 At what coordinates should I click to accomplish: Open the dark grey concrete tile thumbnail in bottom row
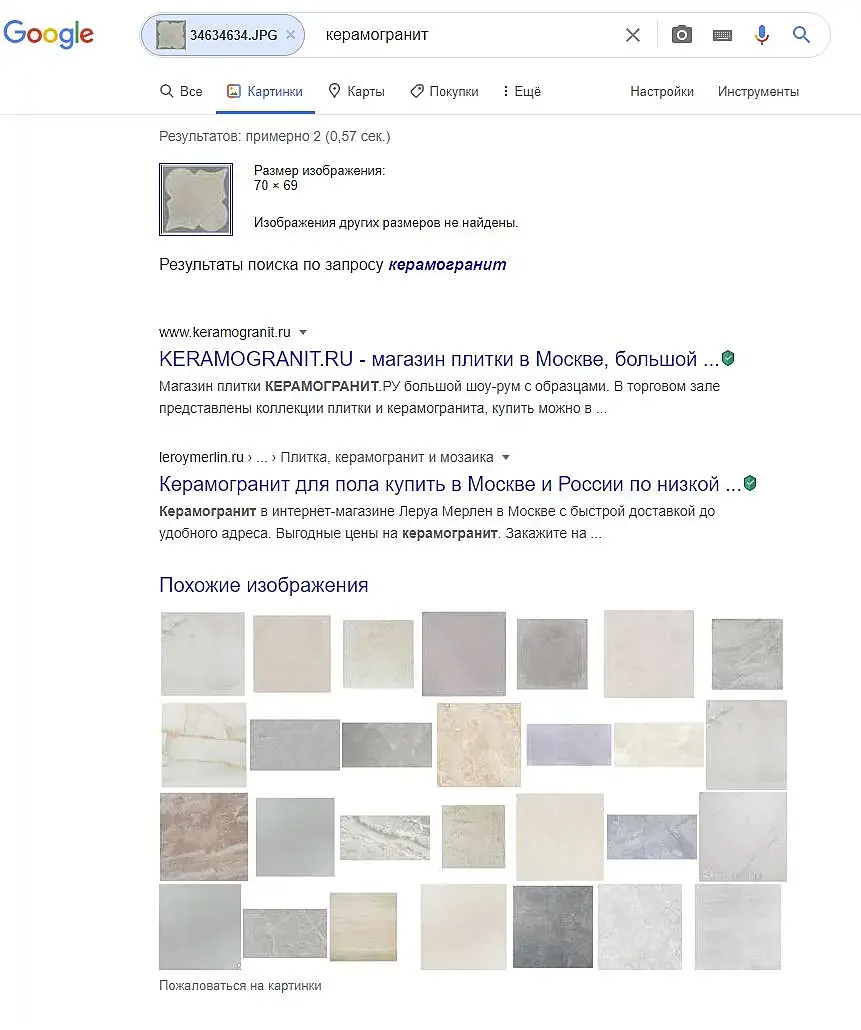[553, 926]
